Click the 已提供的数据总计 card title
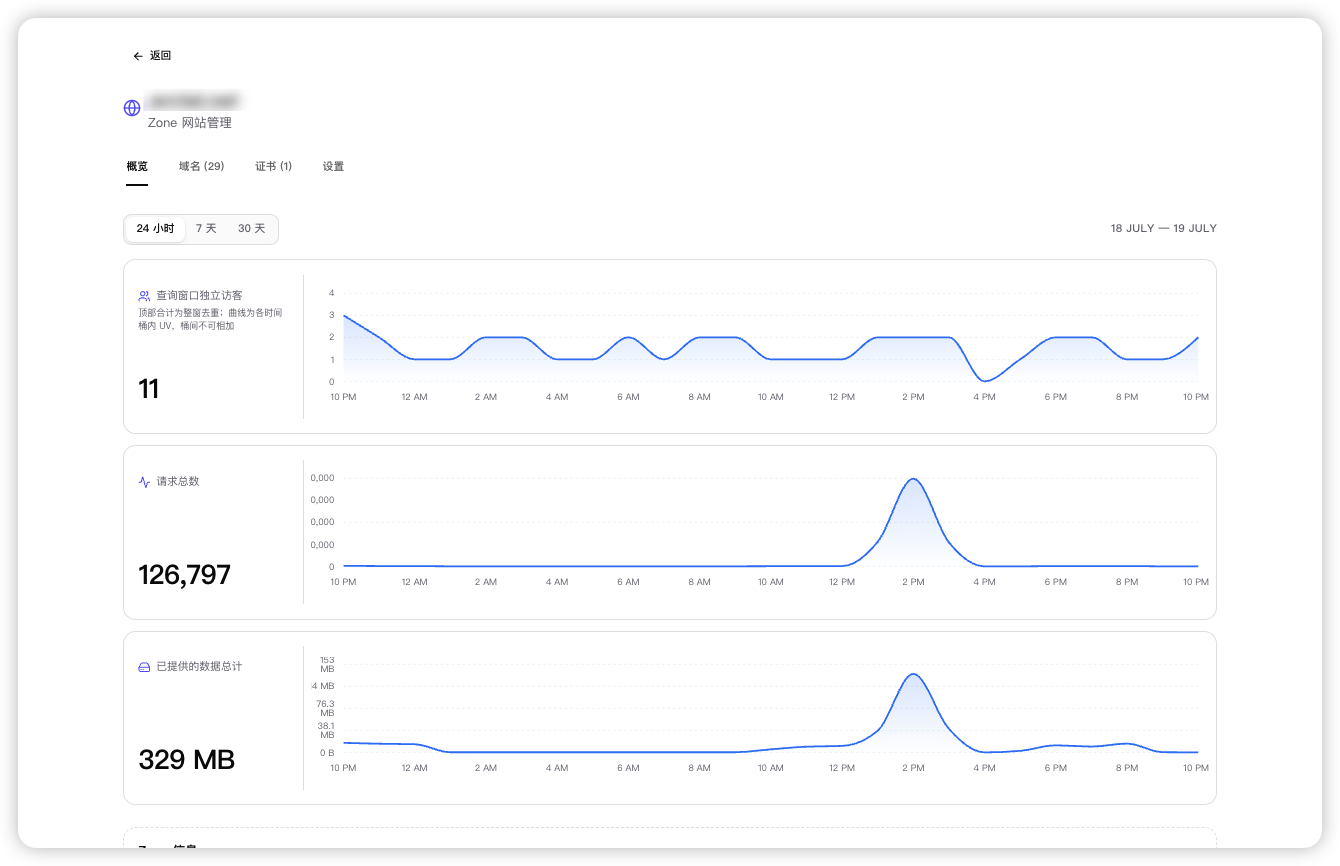Screen dimensions: 1340x866 (199, 666)
